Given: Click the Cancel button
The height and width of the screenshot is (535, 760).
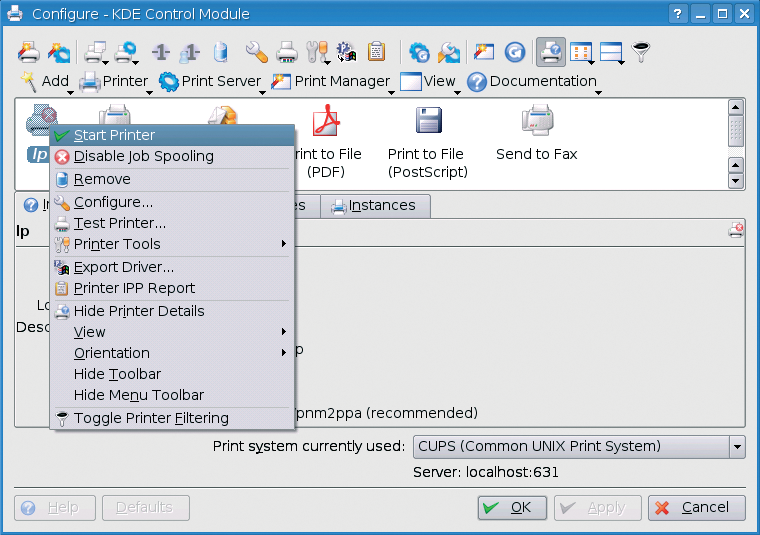Looking at the screenshot, I should (697, 507).
